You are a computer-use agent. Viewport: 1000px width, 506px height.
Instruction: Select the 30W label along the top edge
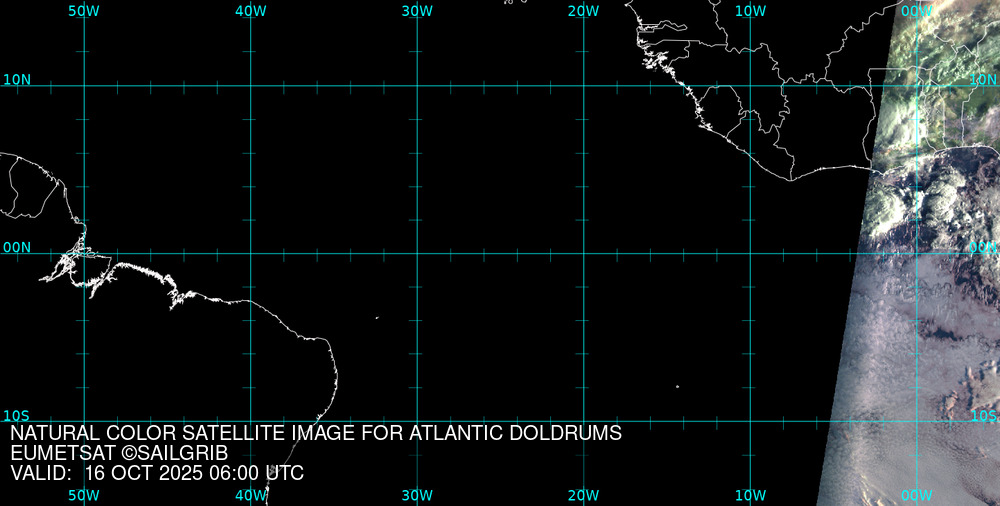pos(417,10)
